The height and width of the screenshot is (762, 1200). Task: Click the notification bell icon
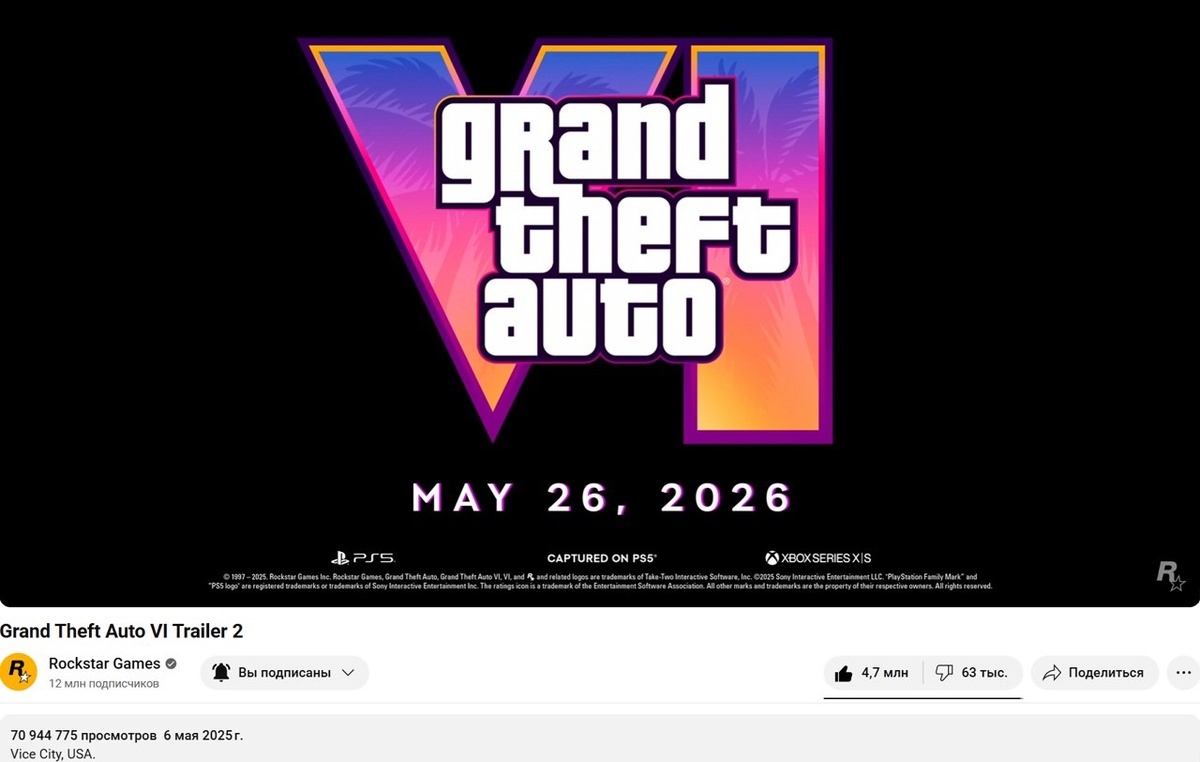coord(221,673)
